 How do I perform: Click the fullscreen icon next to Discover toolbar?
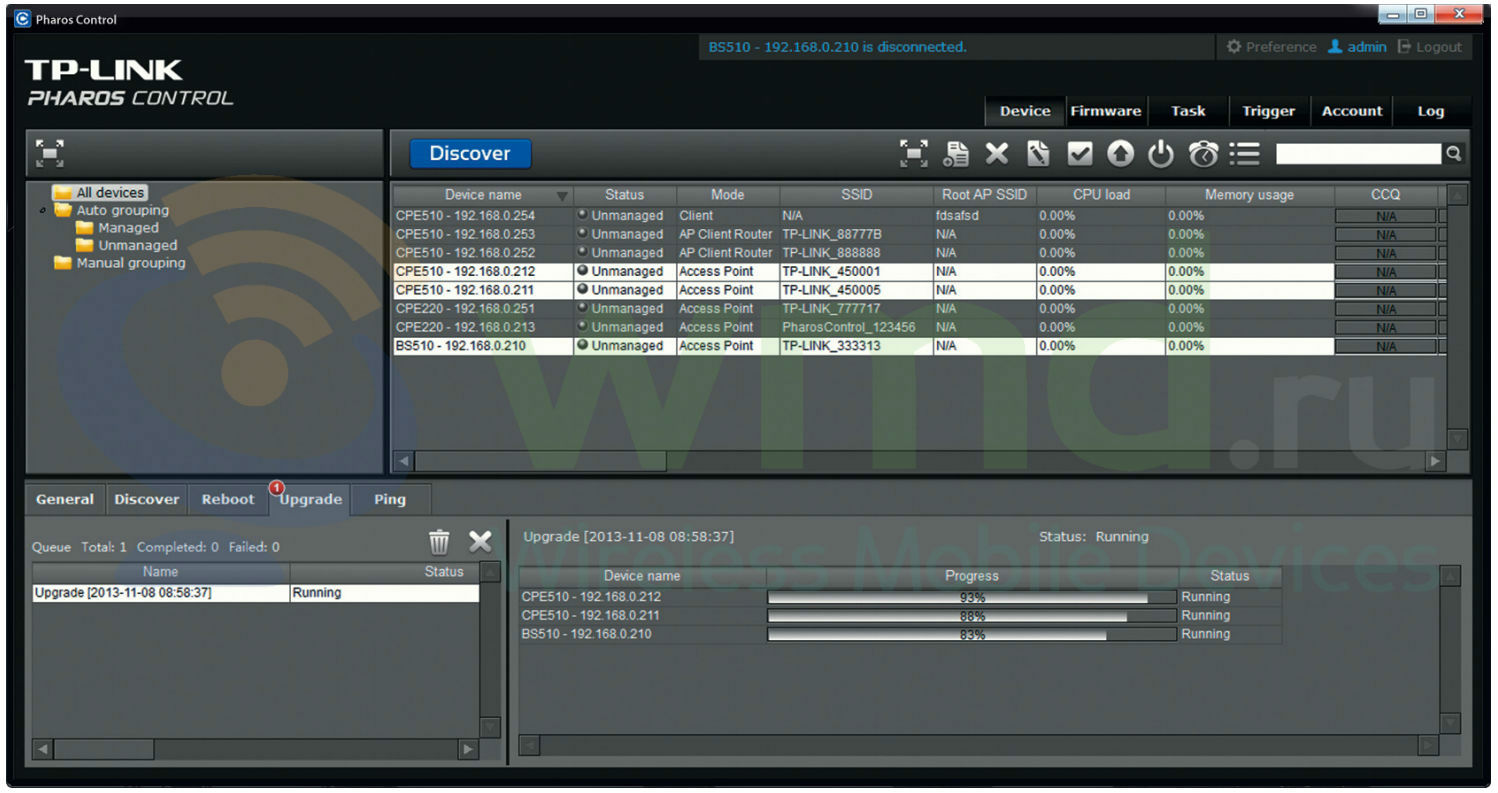pos(914,153)
